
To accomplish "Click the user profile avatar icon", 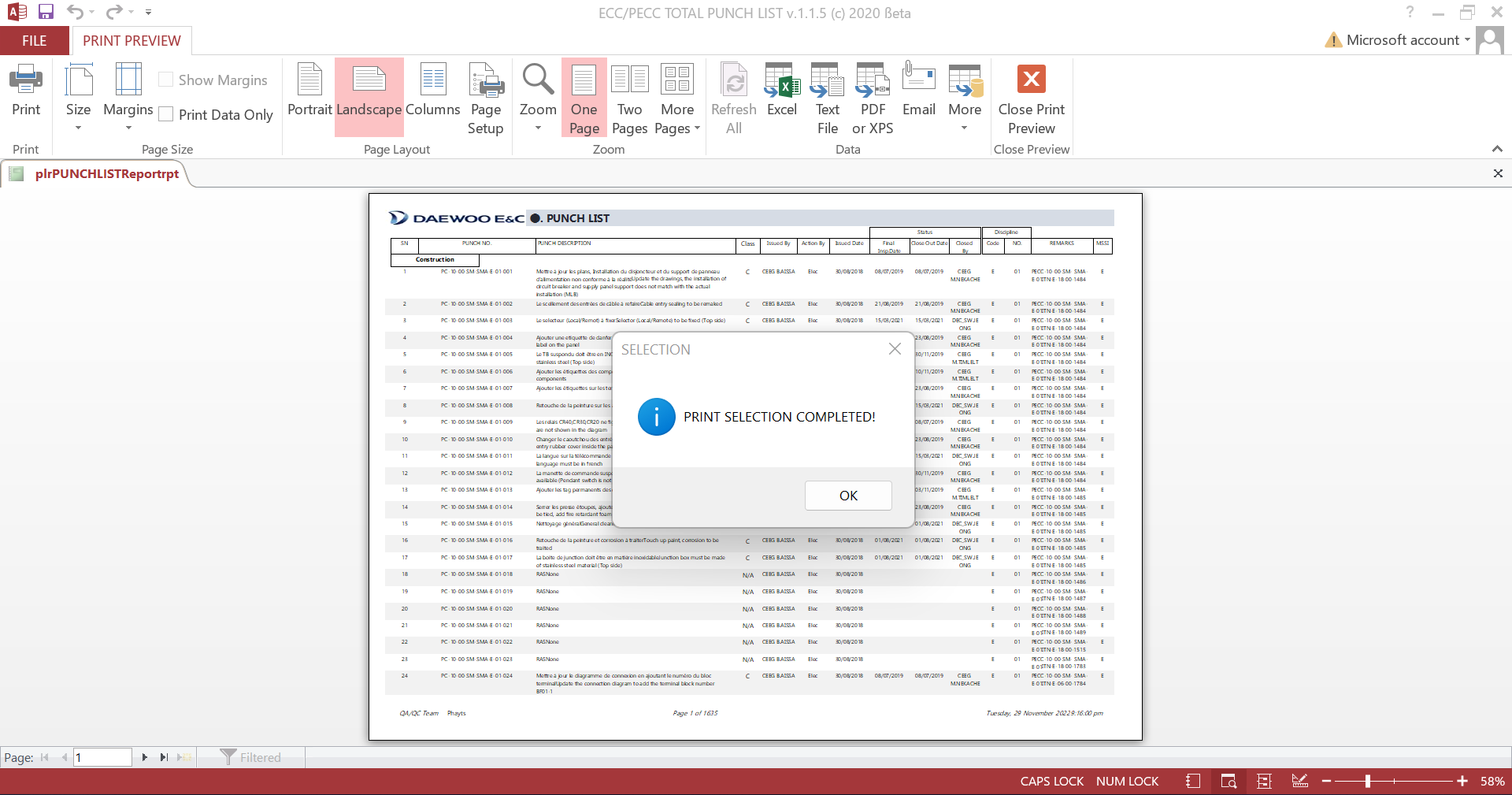I will tap(1490, 40).
